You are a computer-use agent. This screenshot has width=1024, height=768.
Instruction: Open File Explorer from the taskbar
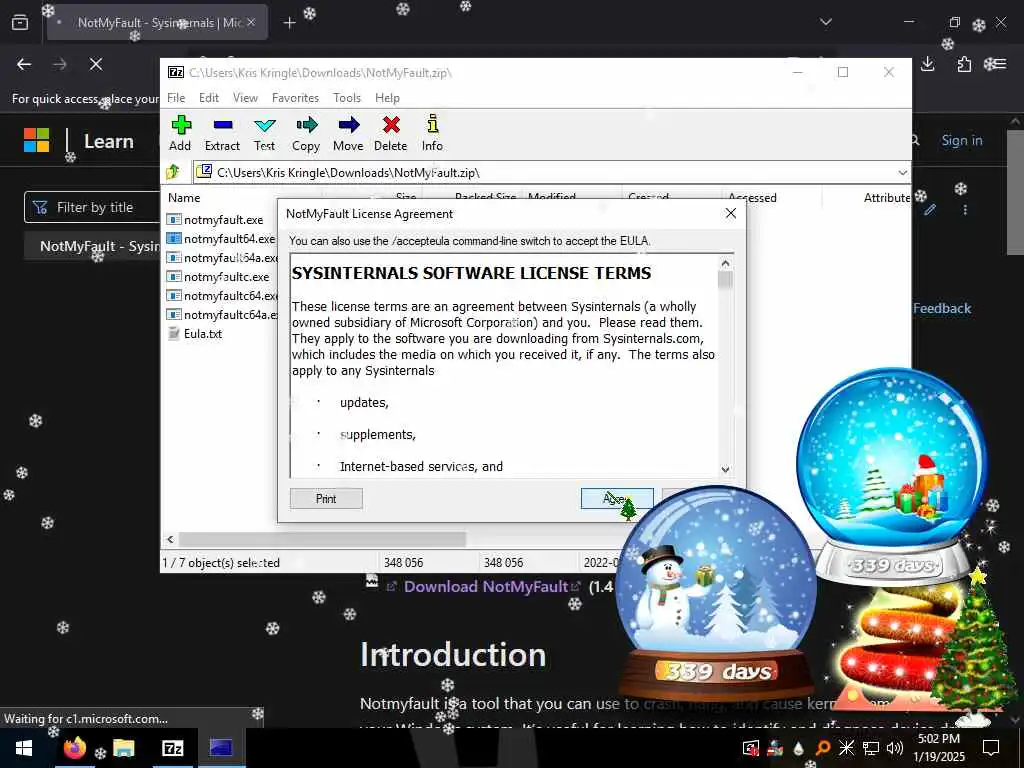pos(123,748)
